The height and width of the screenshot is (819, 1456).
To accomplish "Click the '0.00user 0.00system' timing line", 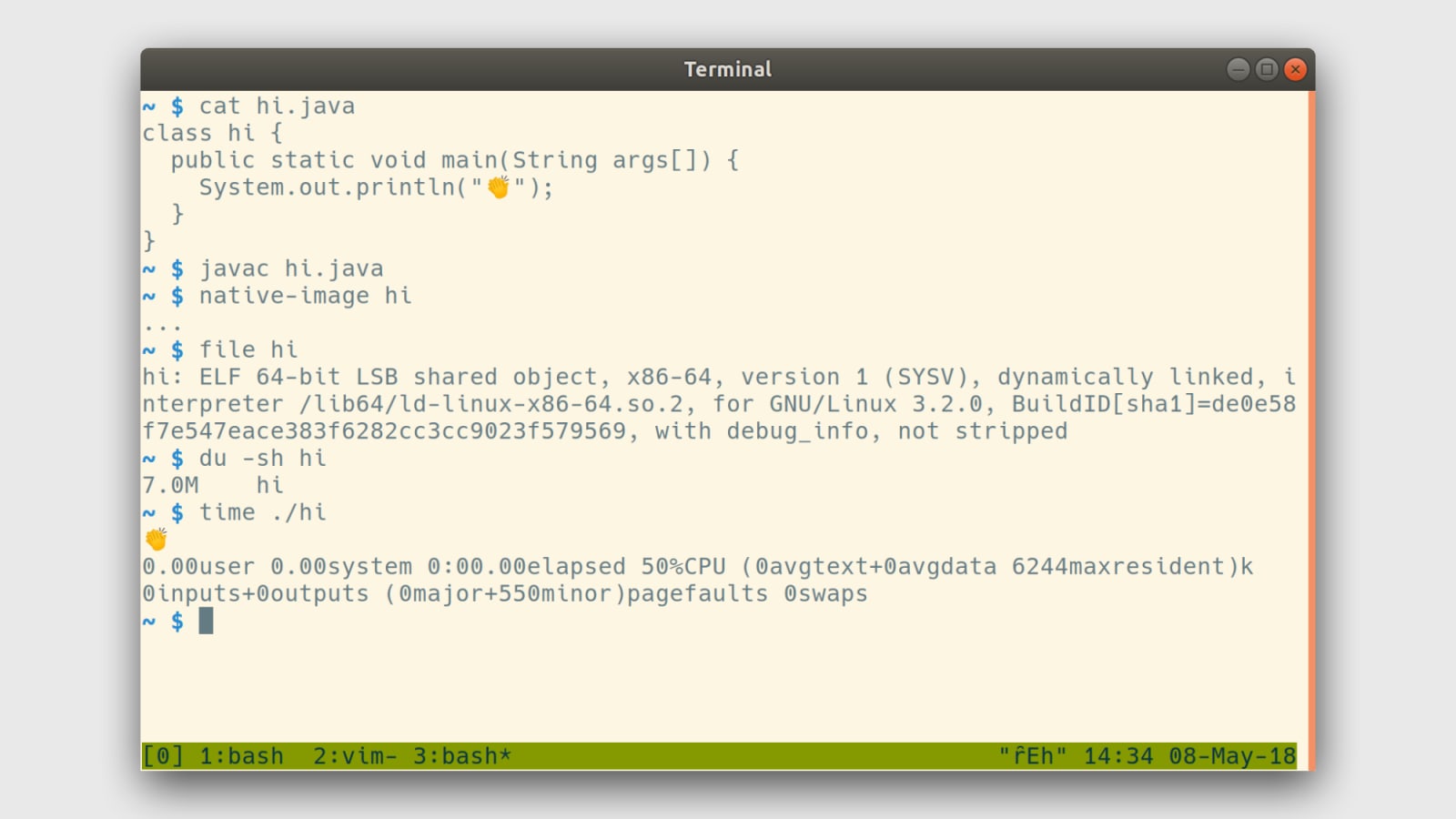I will (x=698, y=566).
